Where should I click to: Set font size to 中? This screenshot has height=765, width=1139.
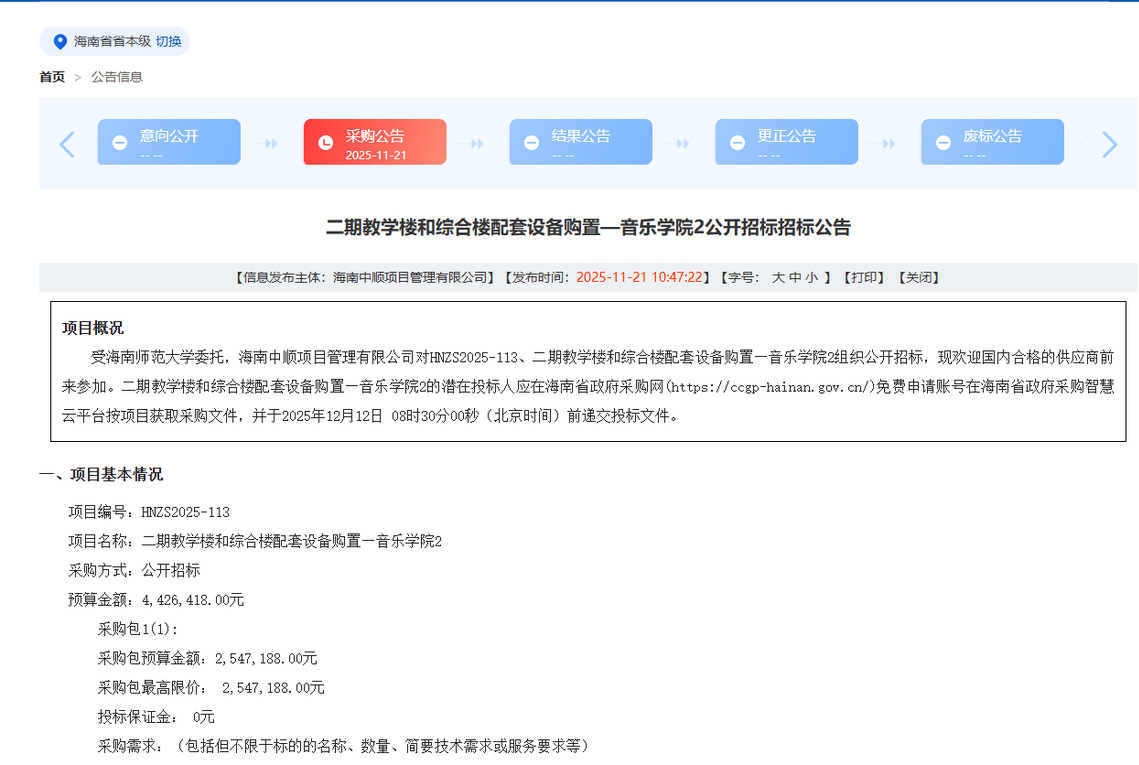tap(795, 278)
